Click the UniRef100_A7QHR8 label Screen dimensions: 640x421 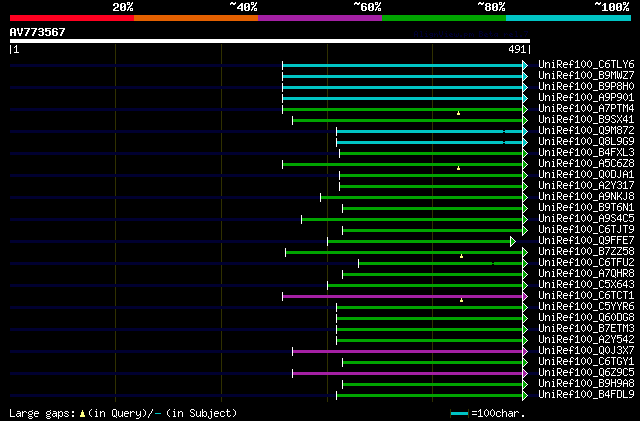[586, 274]
